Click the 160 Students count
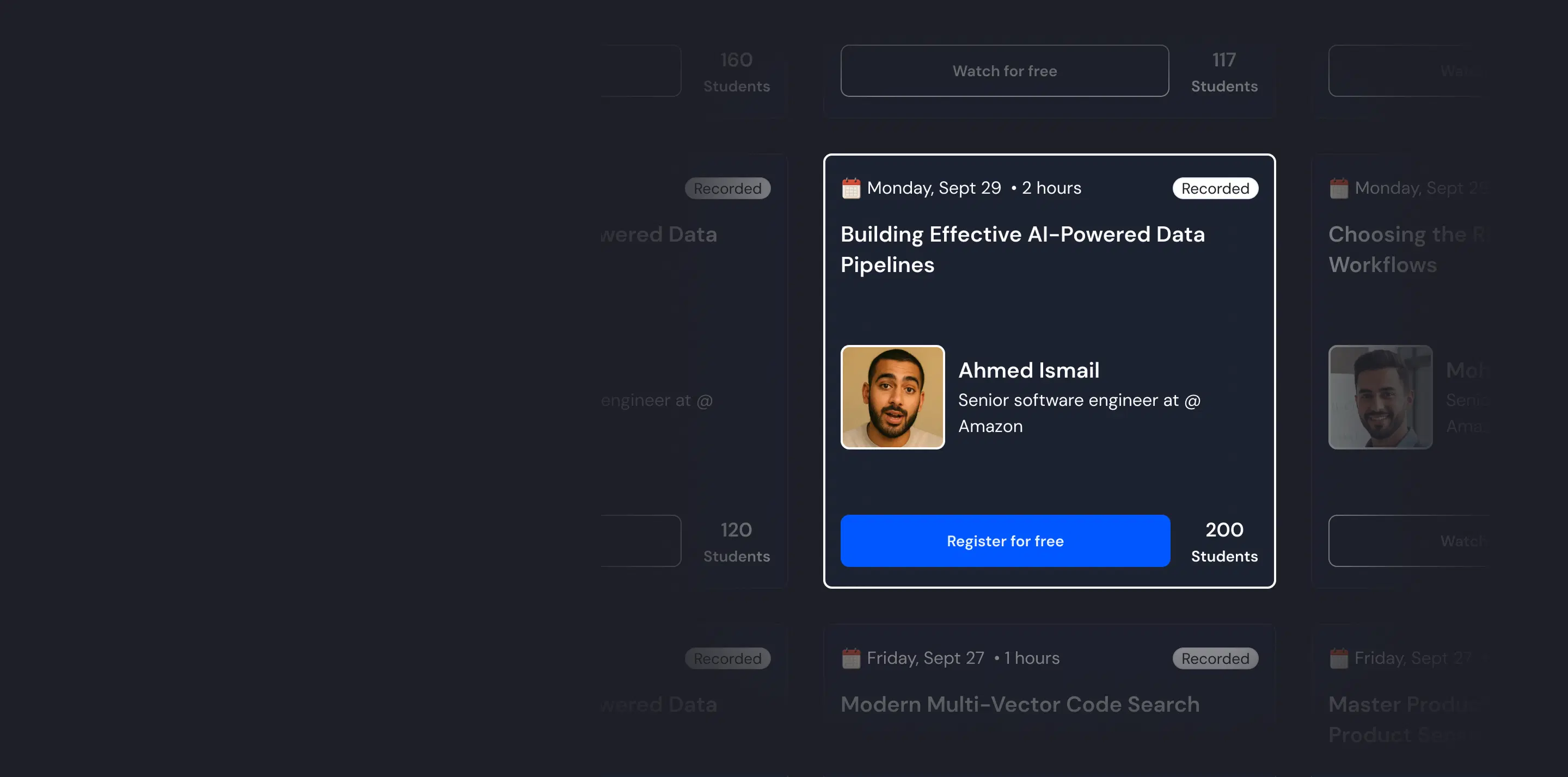Image resolution: width=1568 pixels, height=777 pixels. pos(737,72)
